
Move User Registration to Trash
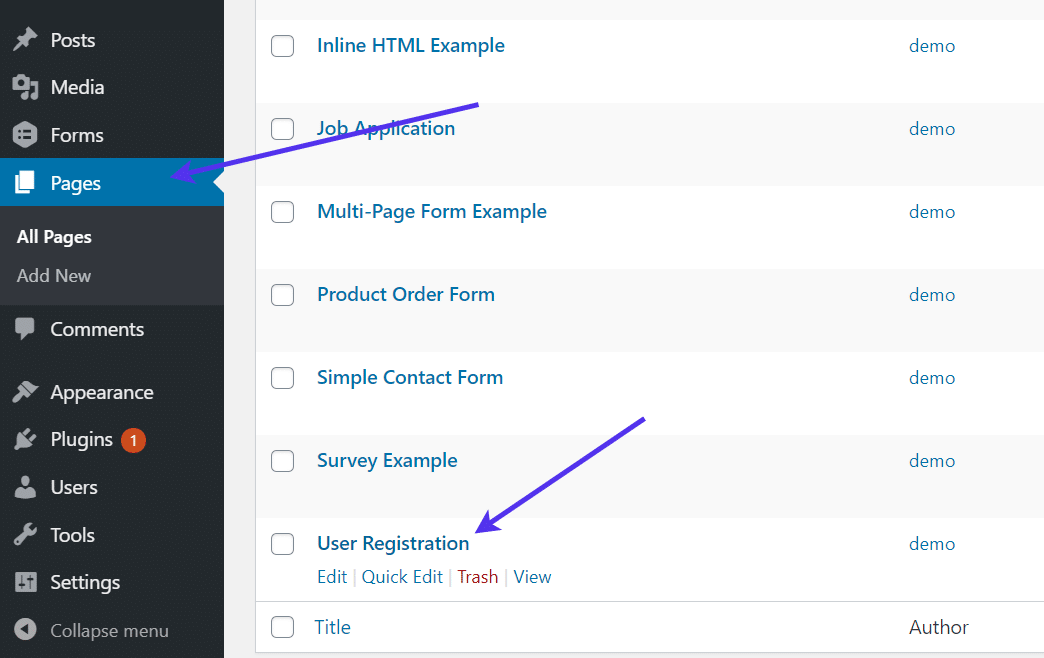coord(478,577)
